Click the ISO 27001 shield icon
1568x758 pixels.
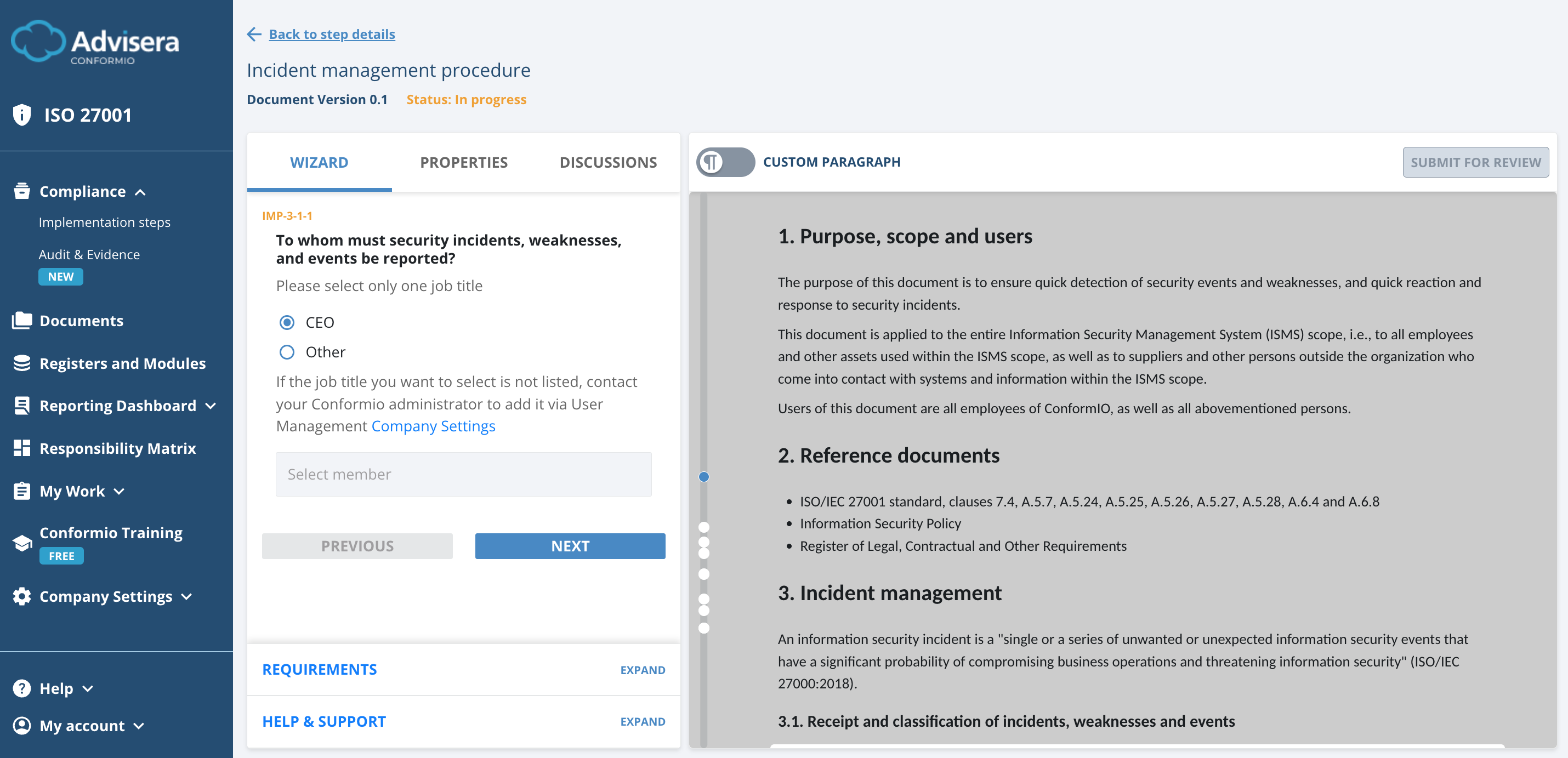coord(22,114)
